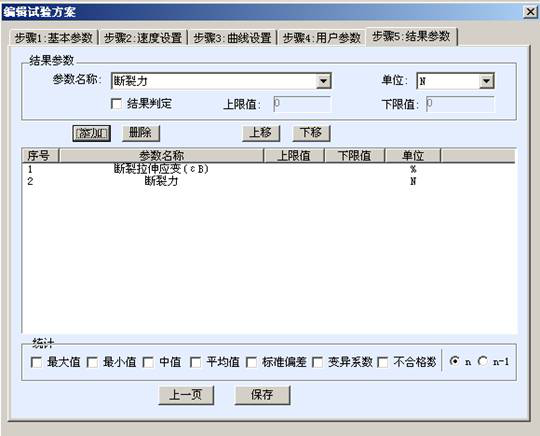The image size is (540, 436).
Task: Click the 单位 column header
Action: click(x=413, y=156)
